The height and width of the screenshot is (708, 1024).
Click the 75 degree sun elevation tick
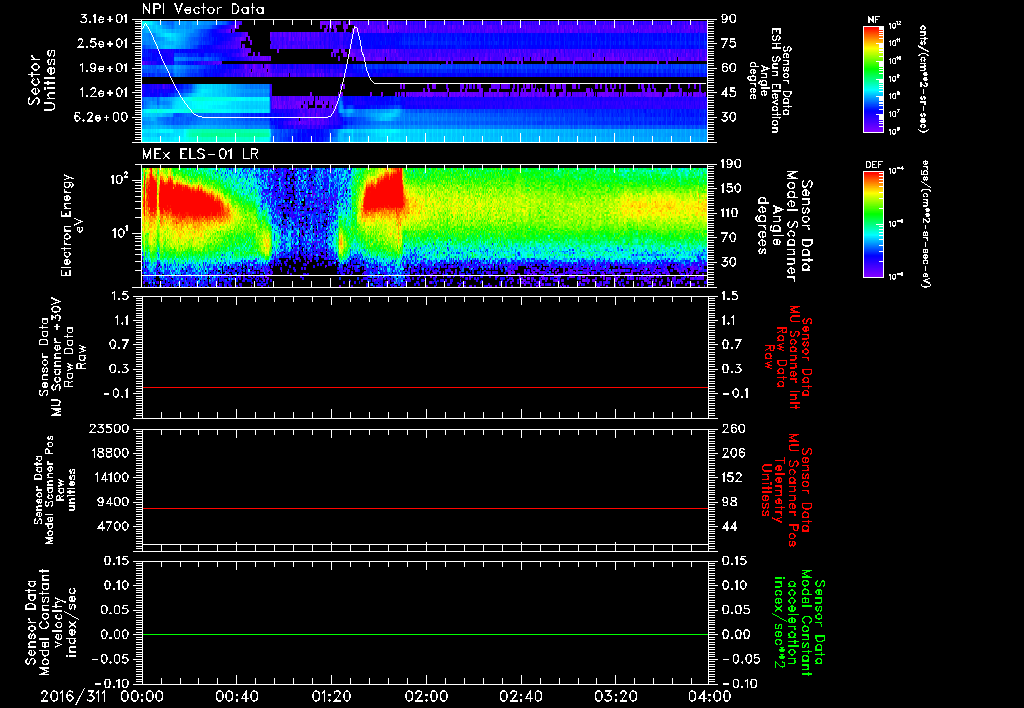[729, 43]
